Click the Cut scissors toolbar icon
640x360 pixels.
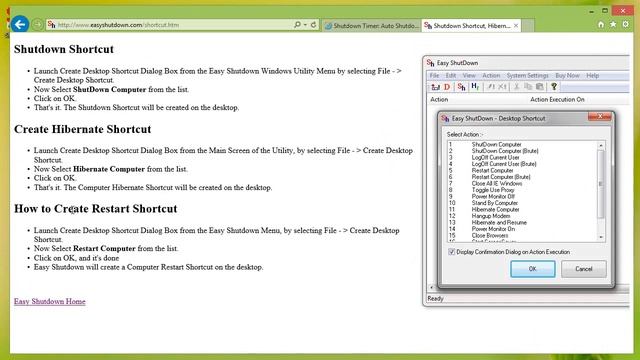tap(516, 87)
